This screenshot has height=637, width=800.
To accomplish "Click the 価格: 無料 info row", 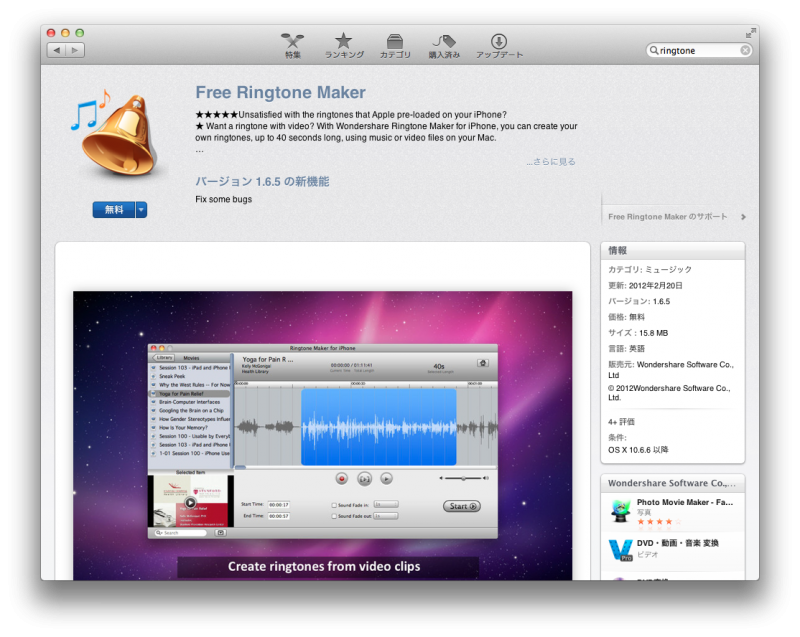I will tap(627, 317).
